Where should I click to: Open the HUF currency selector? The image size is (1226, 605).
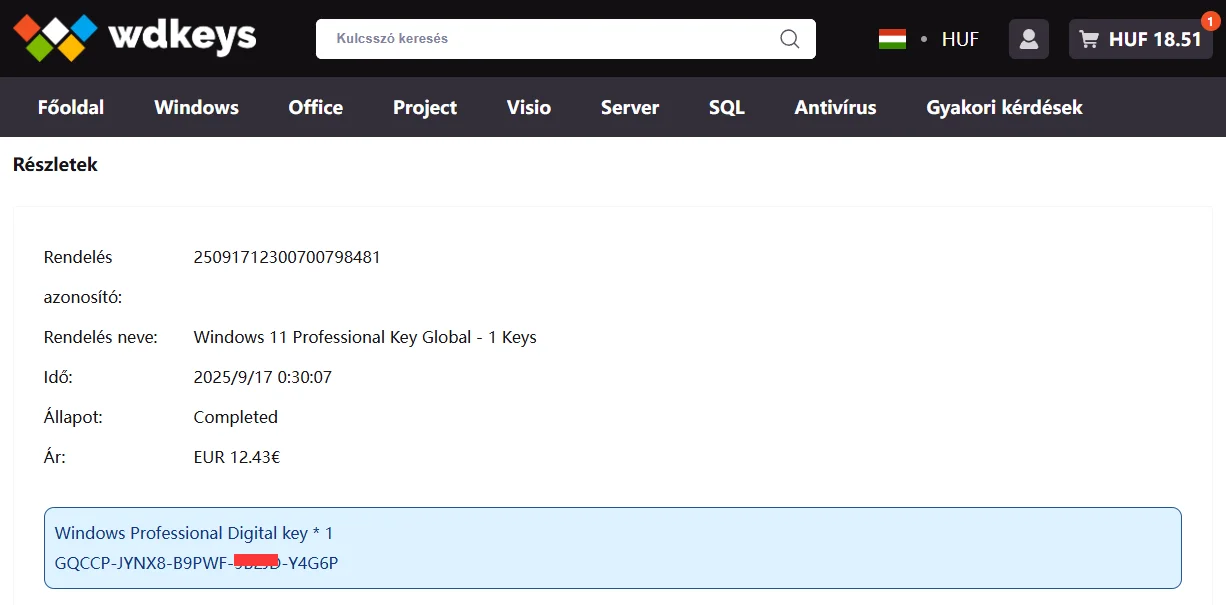pos(960,39)
